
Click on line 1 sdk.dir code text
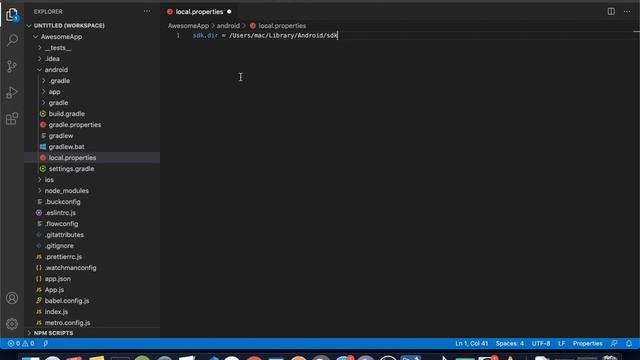(x=265, y=36)
